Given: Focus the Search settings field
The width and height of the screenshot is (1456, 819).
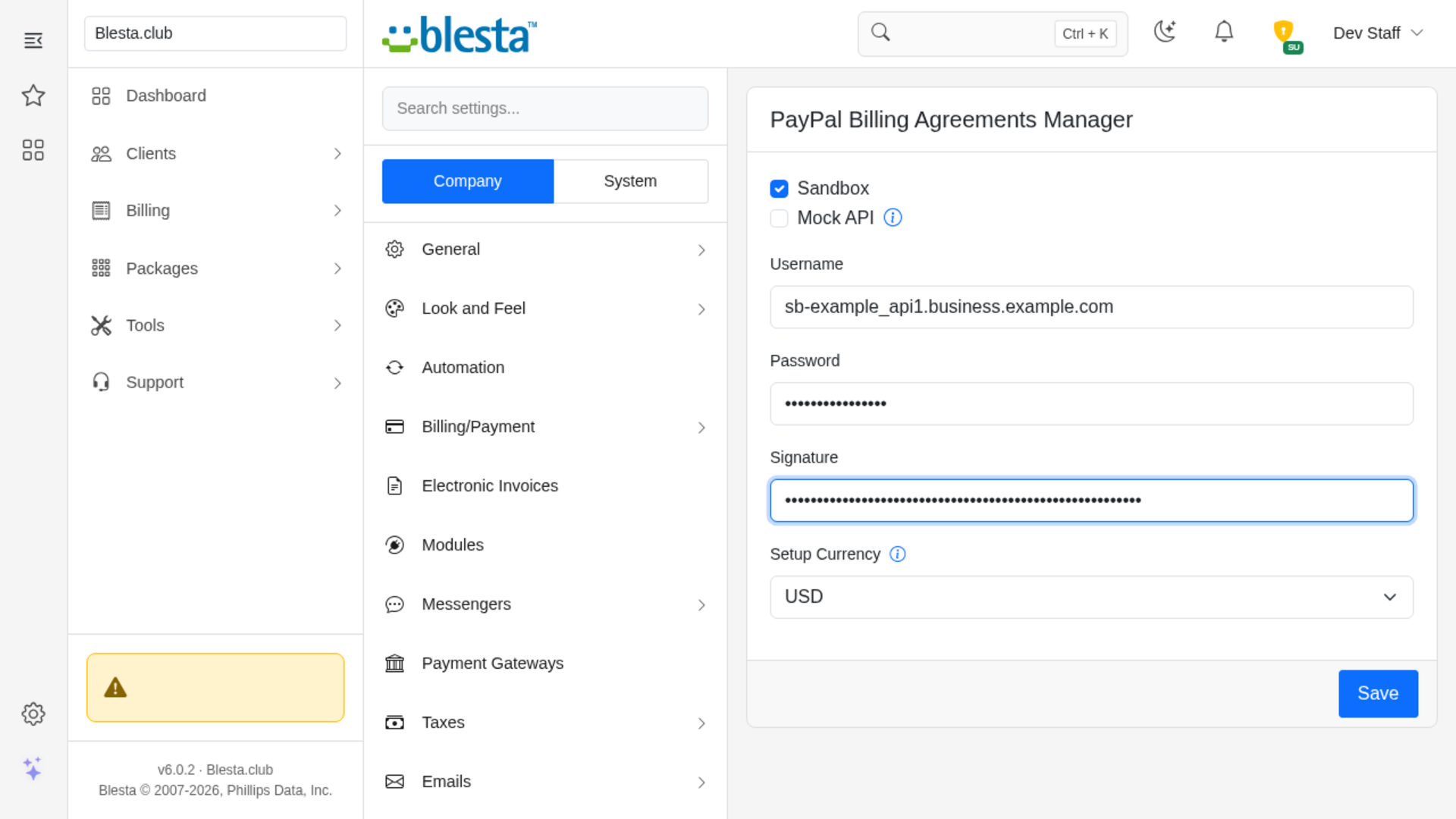Looking at the screenshot, I should coord(545,108).
